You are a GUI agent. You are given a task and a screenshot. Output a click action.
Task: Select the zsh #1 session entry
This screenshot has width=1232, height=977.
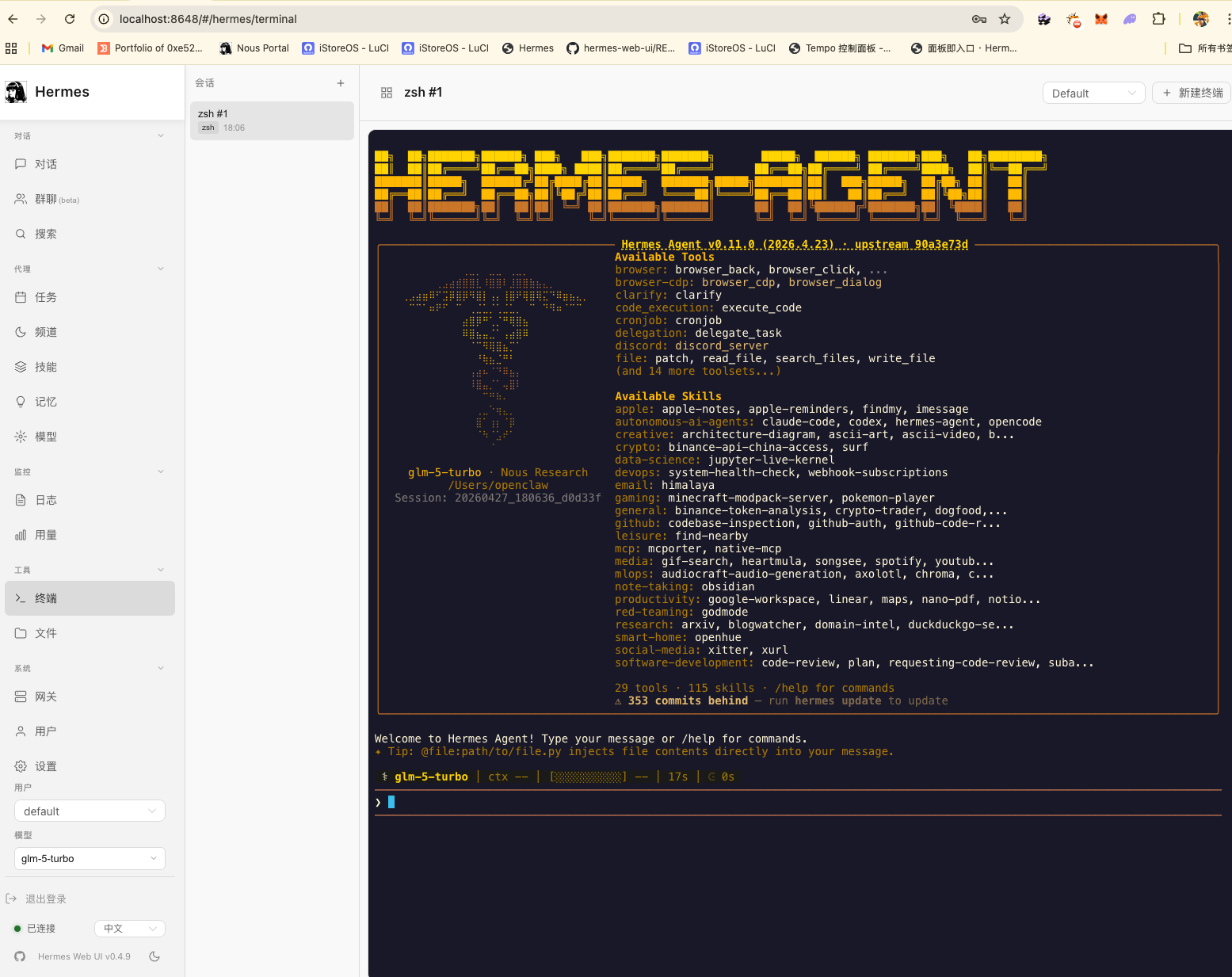(272, 120)
